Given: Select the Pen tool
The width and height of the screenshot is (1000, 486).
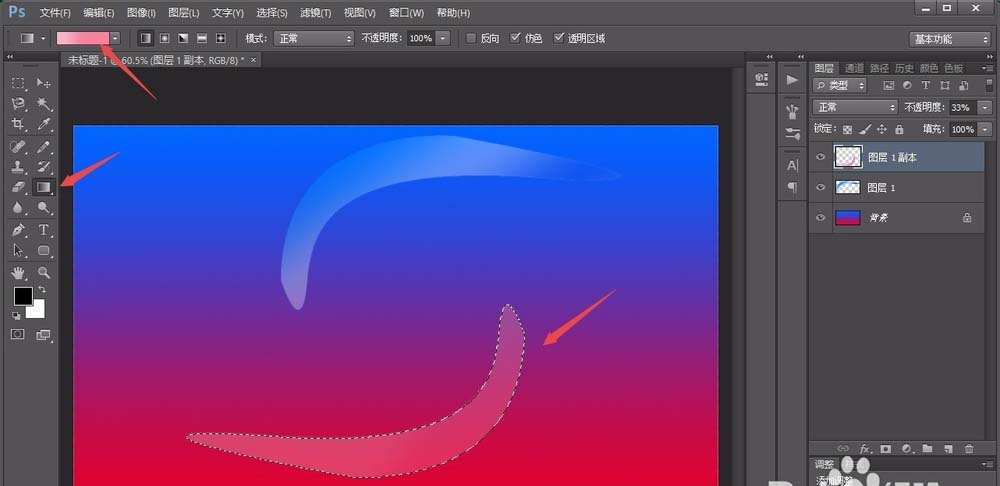Looking at the screenshot, I should click(19, 230).
